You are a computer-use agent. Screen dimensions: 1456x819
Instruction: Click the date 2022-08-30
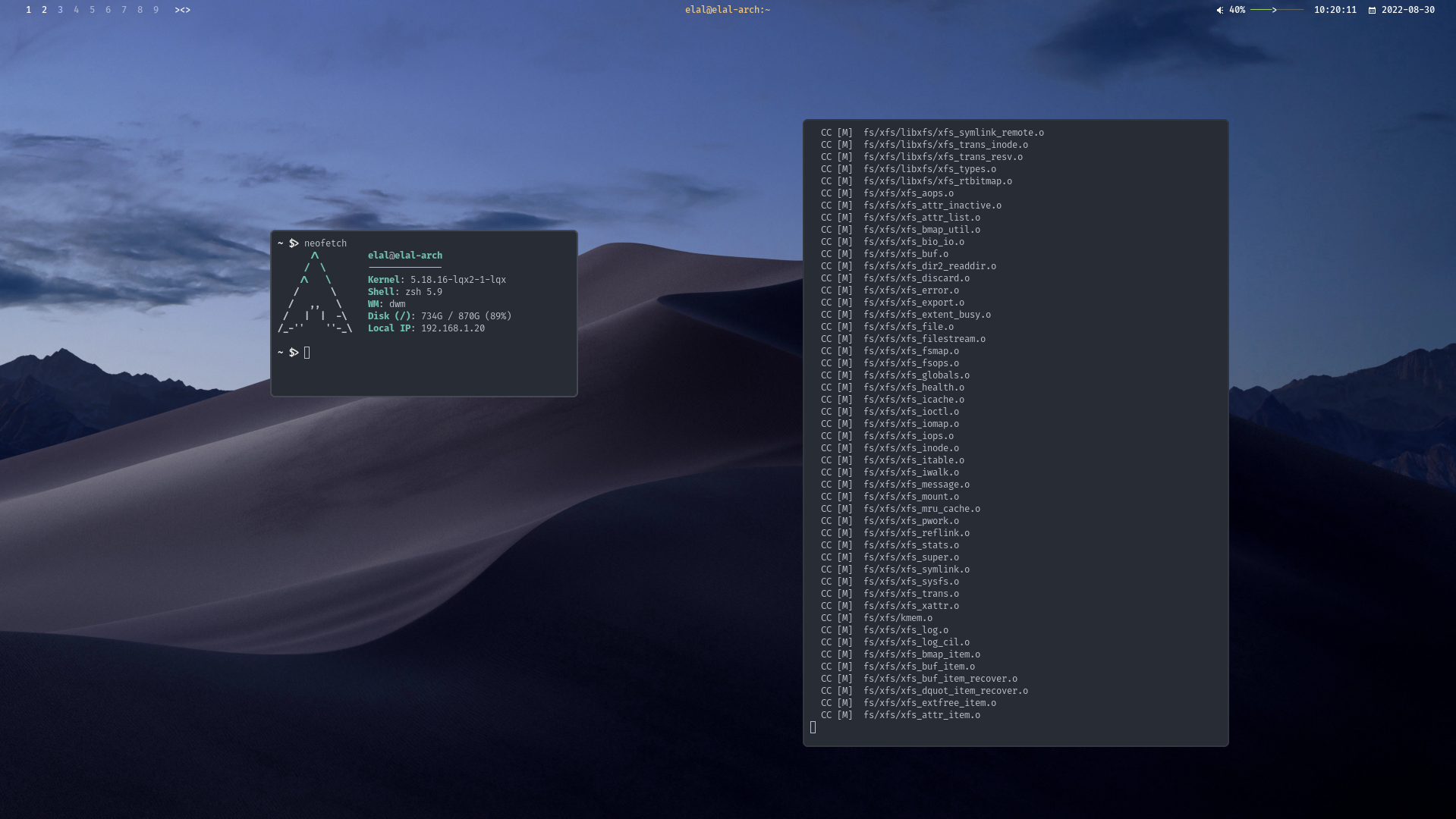point(1407,10)
